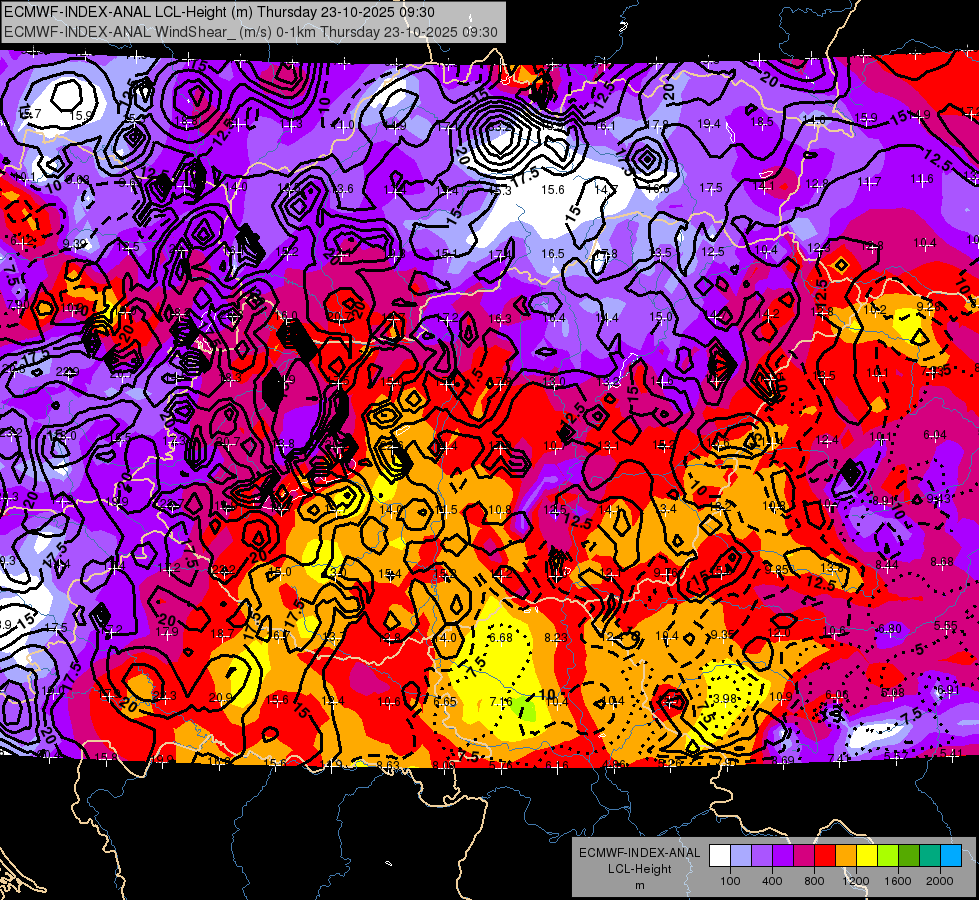Click the 6.68 wind shear value
Viewport: 979px width, 900px height.
point(501,638)
